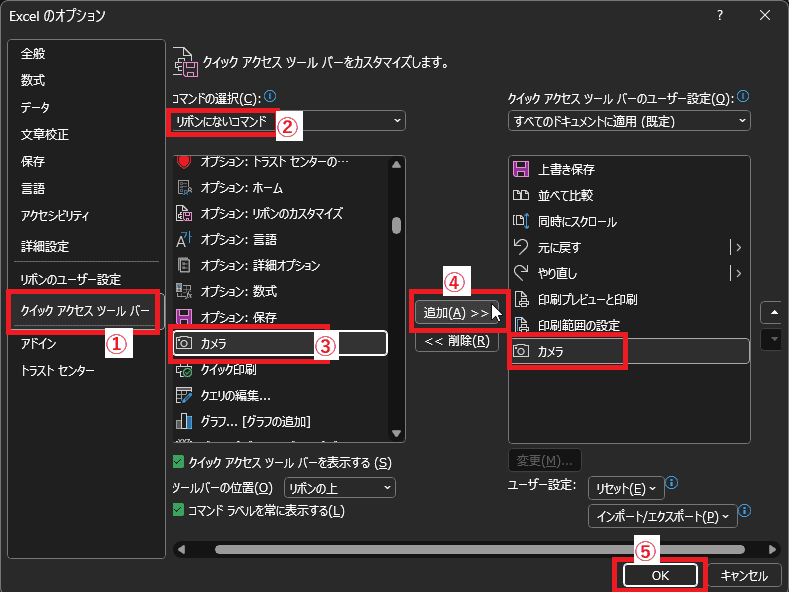This screenshot has height=592, width=789.
Task: Toggle コマンド ラベルを常に表示する checkbox
Action: point(179,511)
